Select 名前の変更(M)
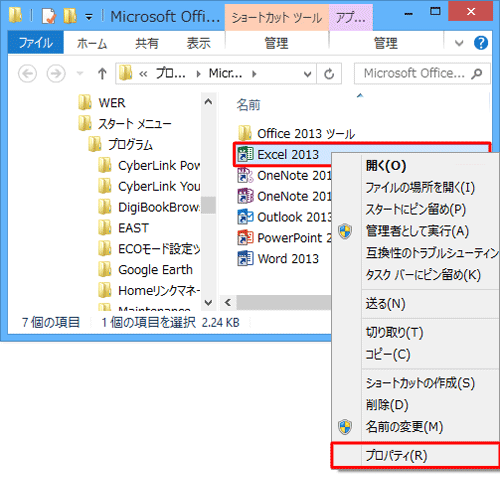This screenshot has height=480, width=500. click(404, 427)
